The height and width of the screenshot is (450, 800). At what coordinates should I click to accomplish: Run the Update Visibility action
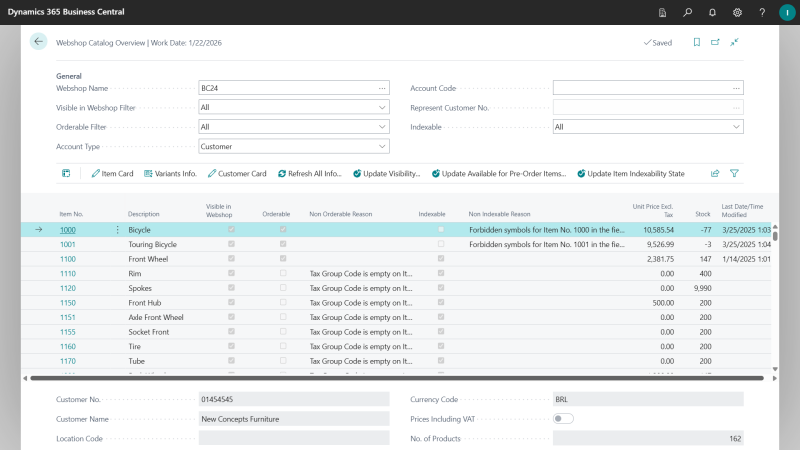(387, 173)
